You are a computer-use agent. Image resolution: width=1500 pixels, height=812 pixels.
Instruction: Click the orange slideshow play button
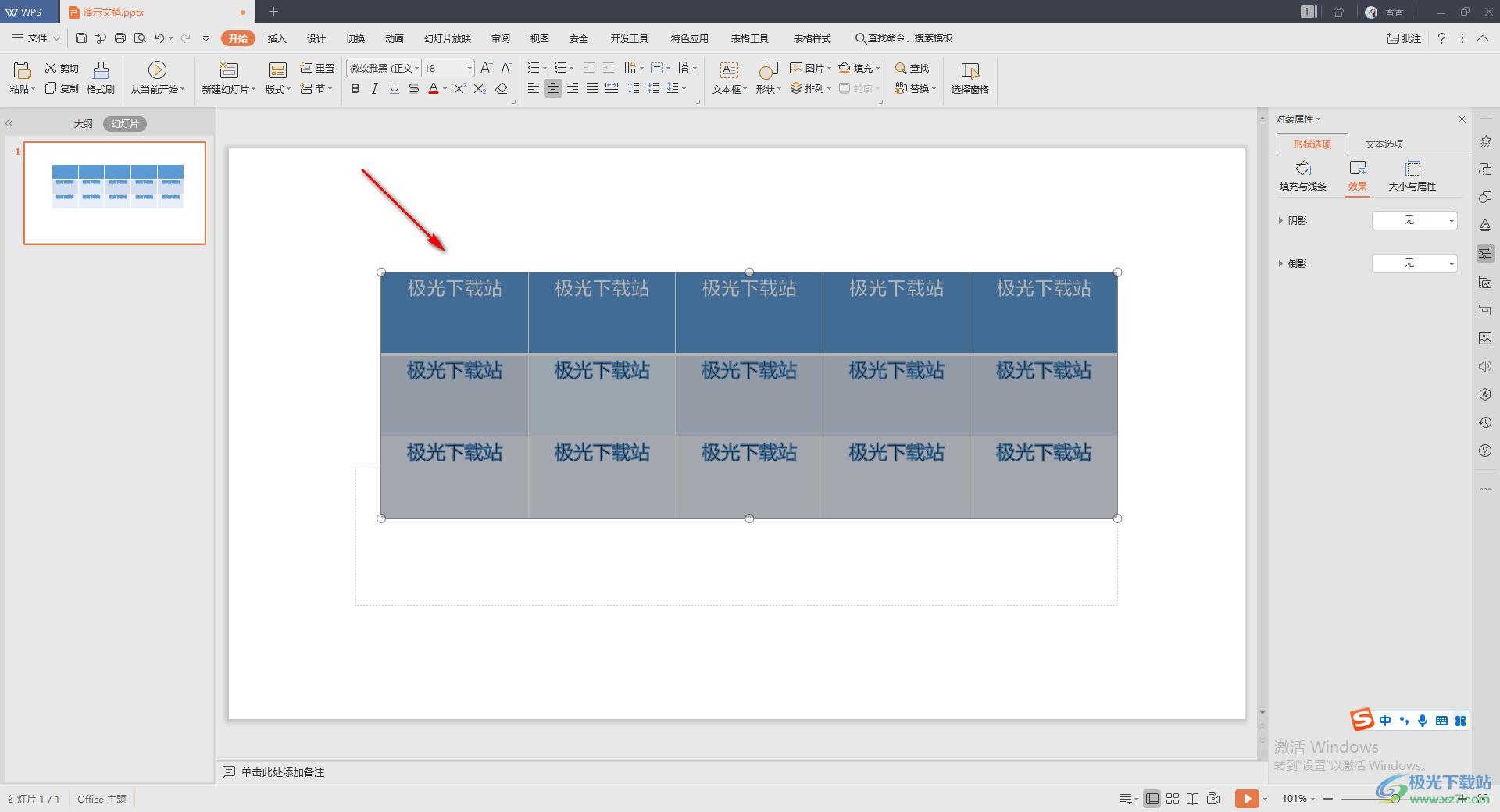[x=1247, y=798]
